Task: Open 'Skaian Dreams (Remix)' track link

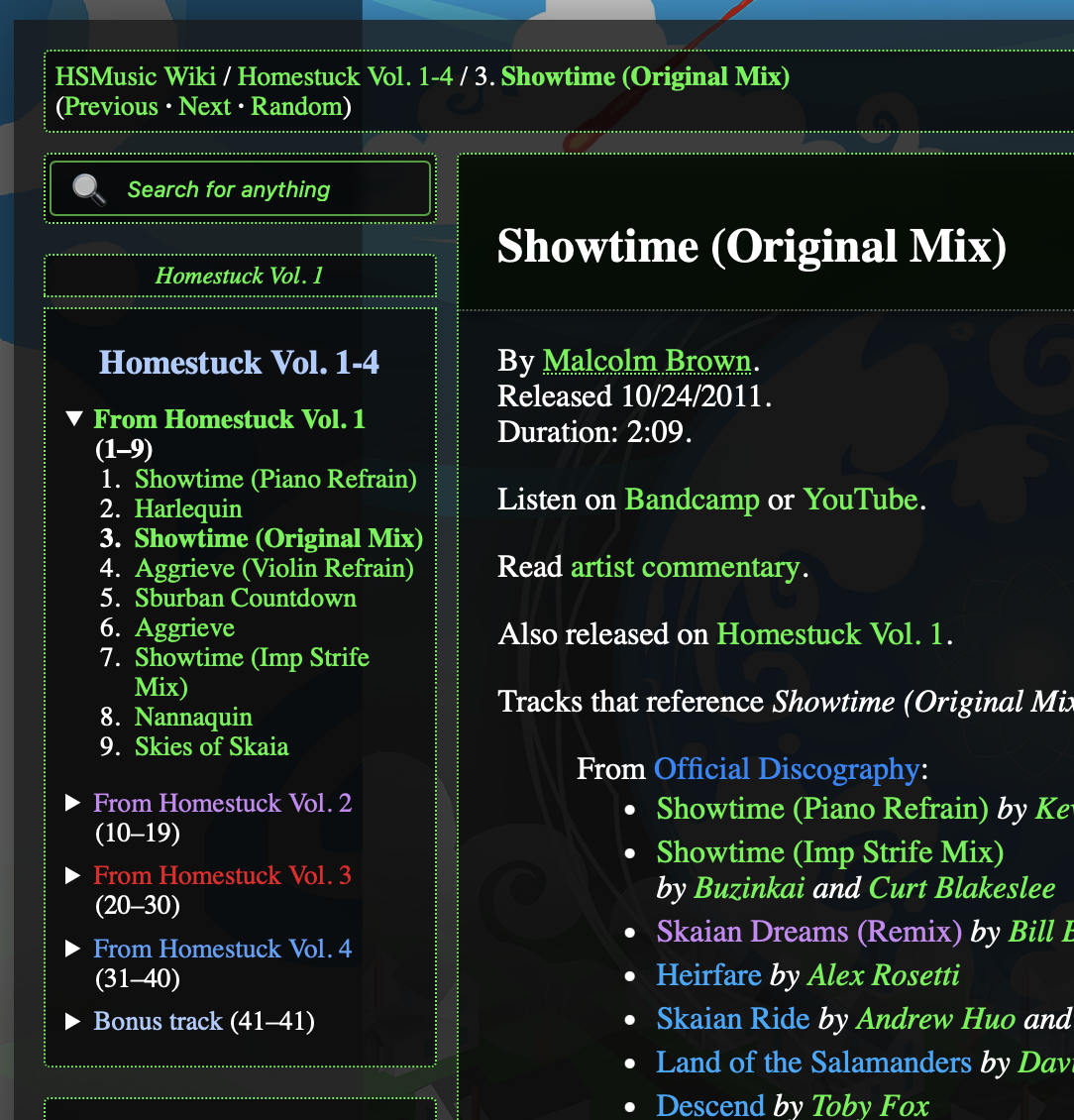Action: coord(809,932)
